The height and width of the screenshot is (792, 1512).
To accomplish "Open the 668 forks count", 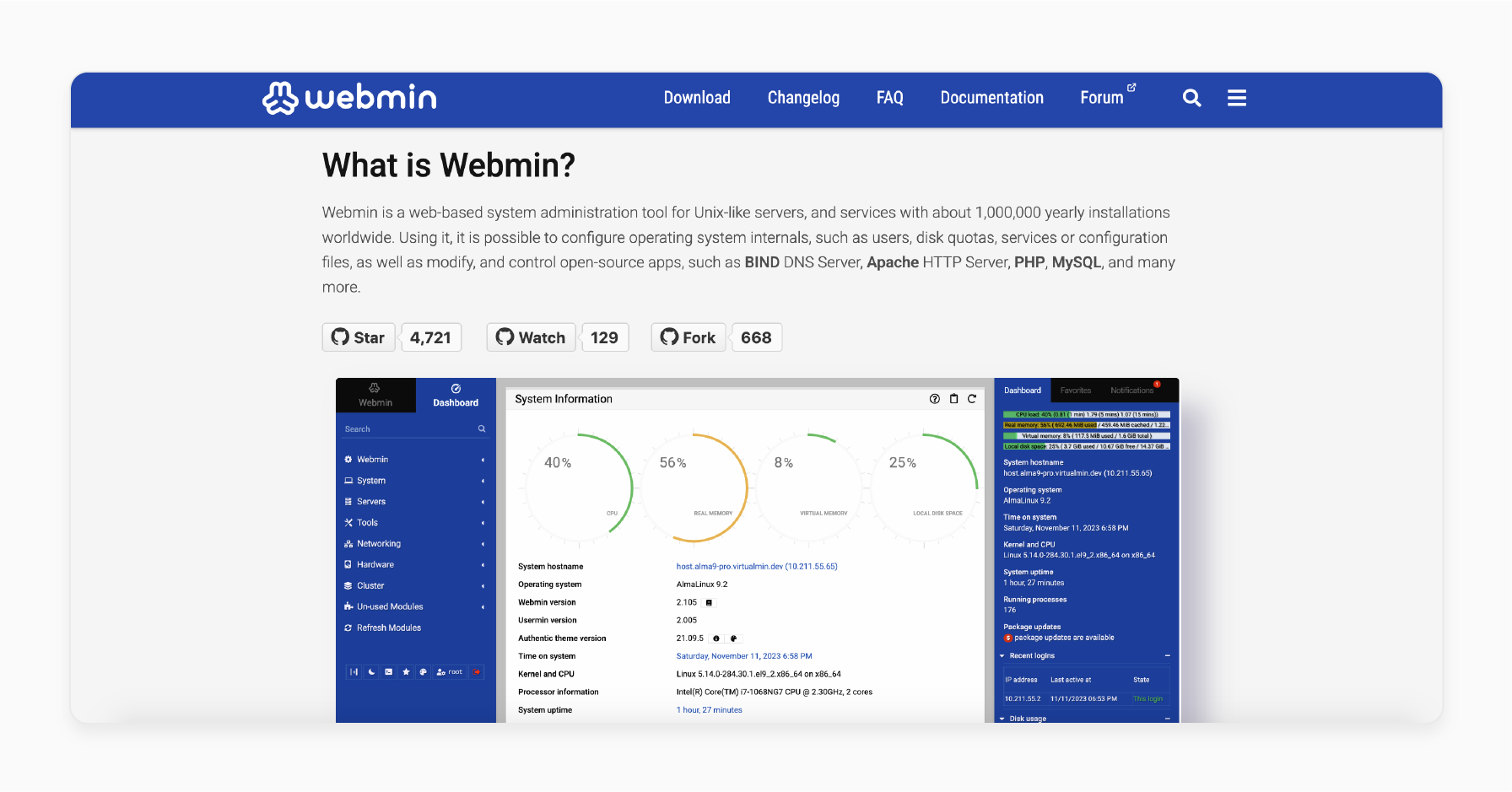I will click(756, 337).
